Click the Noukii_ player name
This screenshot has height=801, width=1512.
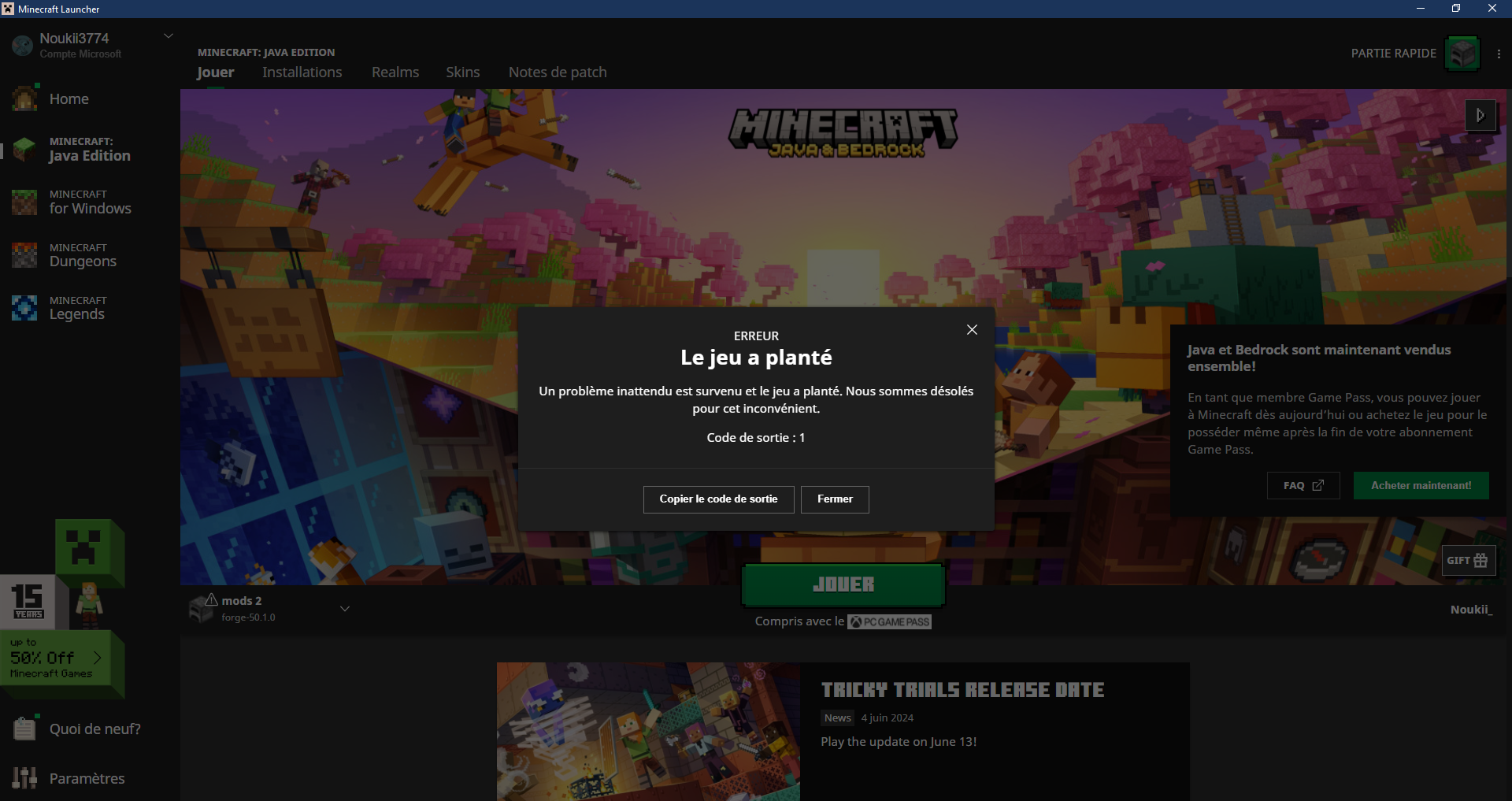1471,610
